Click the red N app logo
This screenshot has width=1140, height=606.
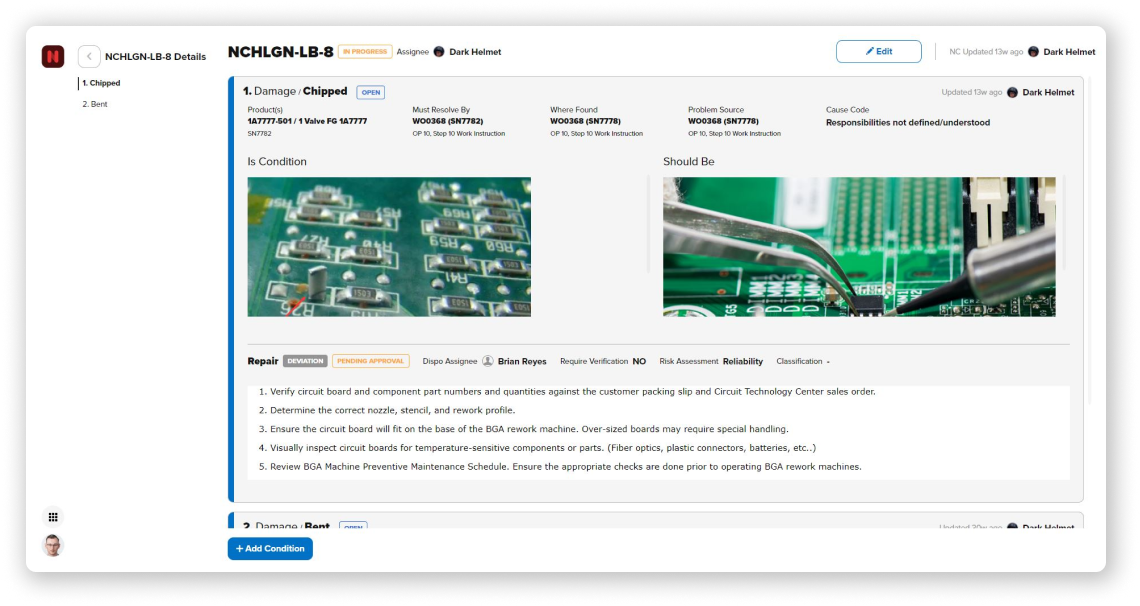[53, 57]
